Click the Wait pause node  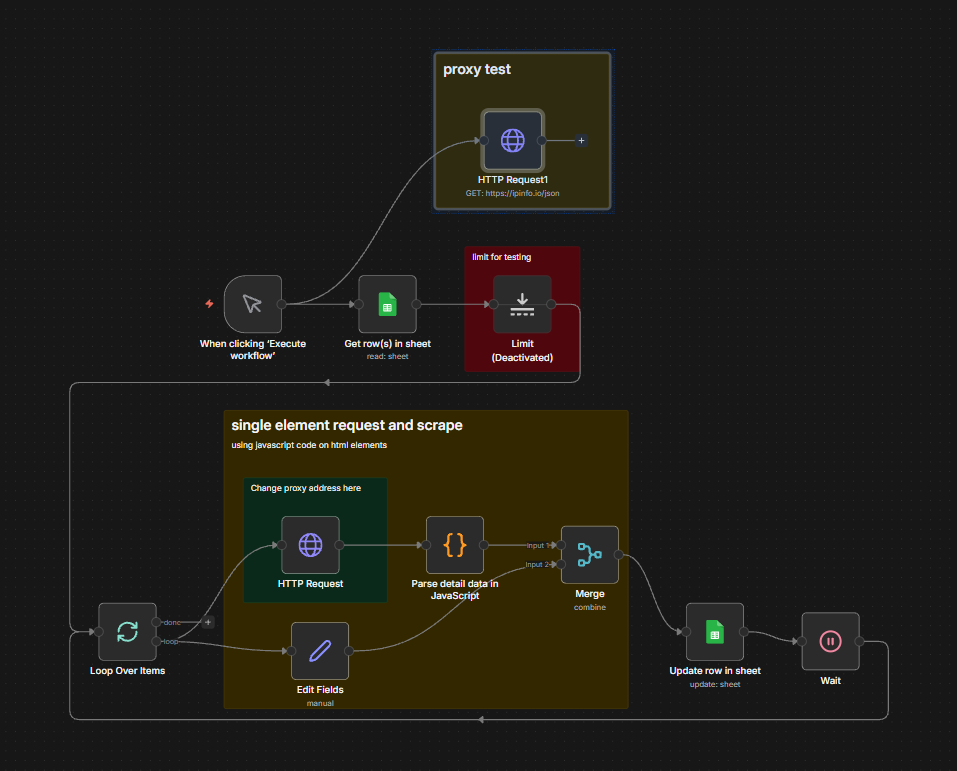click(830, 641)
